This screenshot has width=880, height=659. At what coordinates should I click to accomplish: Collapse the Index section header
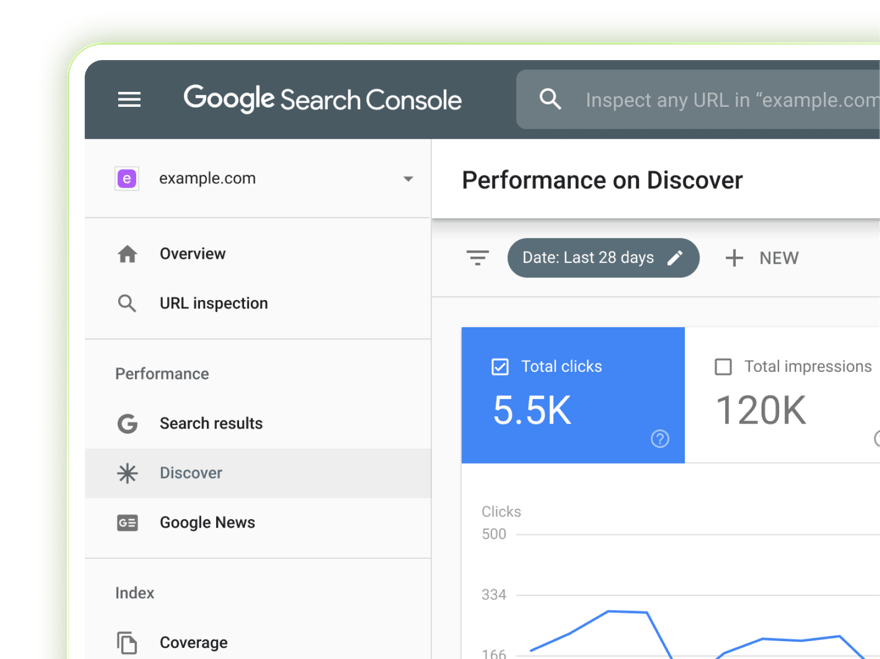click(135, 593)
